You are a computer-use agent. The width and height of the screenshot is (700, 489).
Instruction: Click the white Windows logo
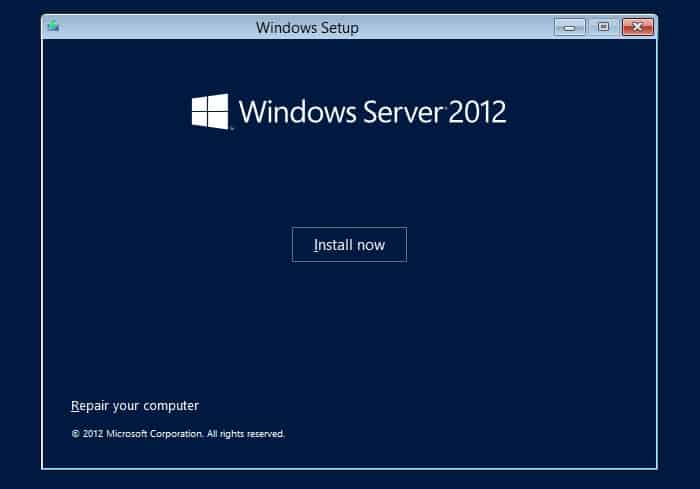[x=210, y=111]
